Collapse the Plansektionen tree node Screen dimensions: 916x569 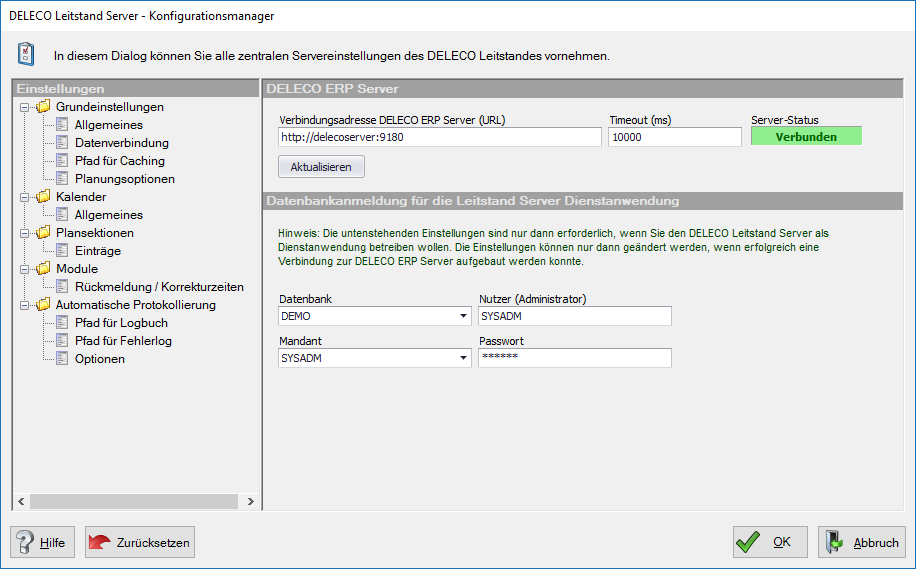(25, 234)
